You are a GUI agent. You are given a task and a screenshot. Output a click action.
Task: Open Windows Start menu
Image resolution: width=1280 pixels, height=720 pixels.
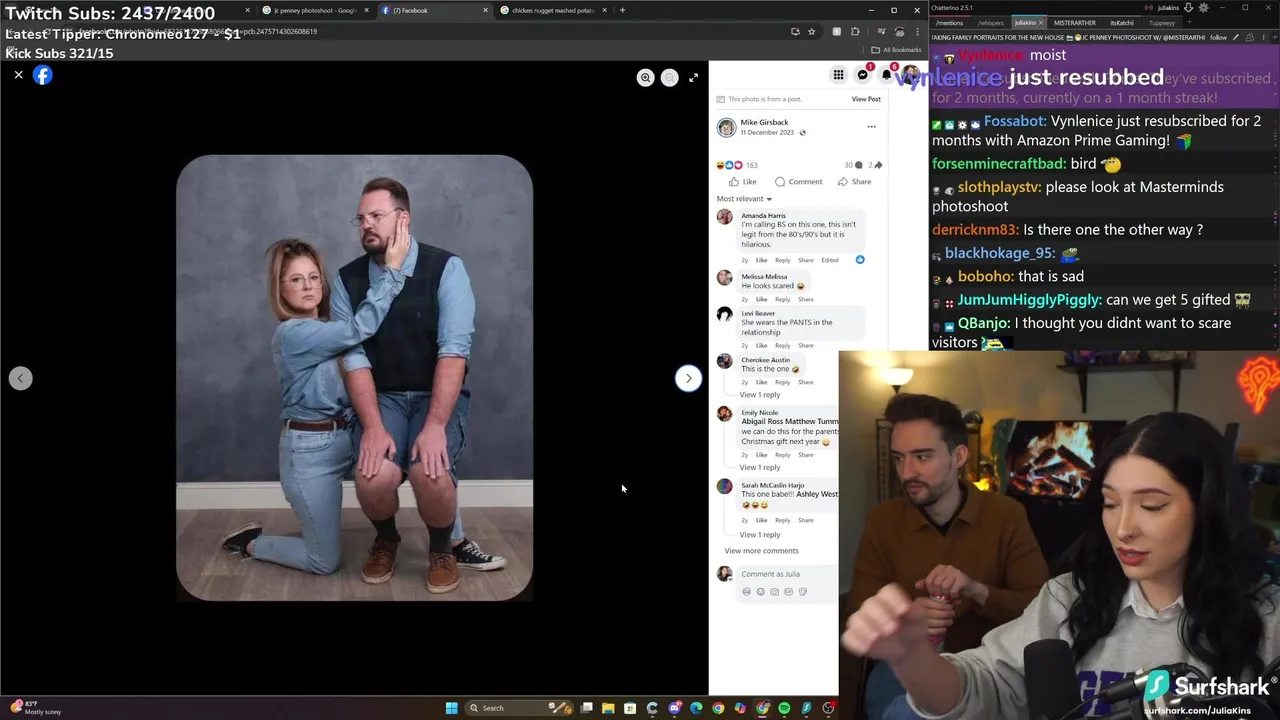(451, 708)
